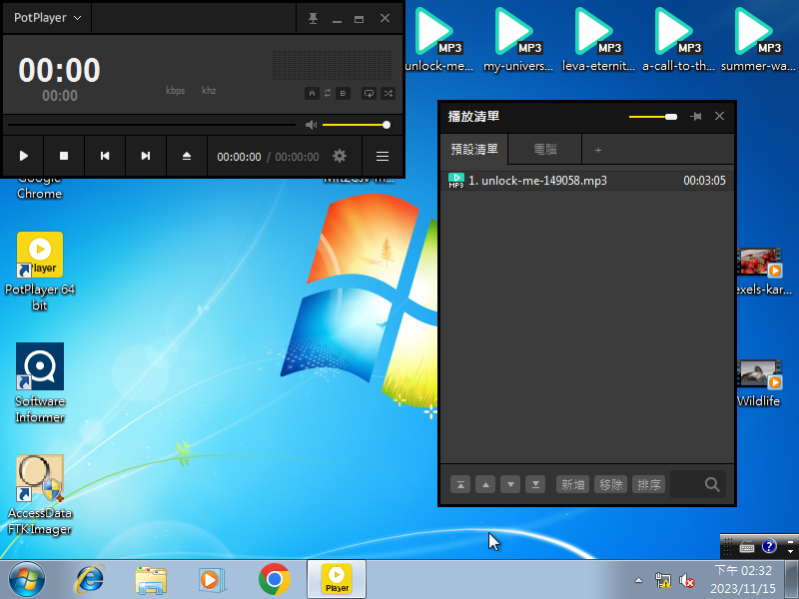
Task: Select PotPlayer 64 bit desktop shortcut
Action: pos(40,271)
